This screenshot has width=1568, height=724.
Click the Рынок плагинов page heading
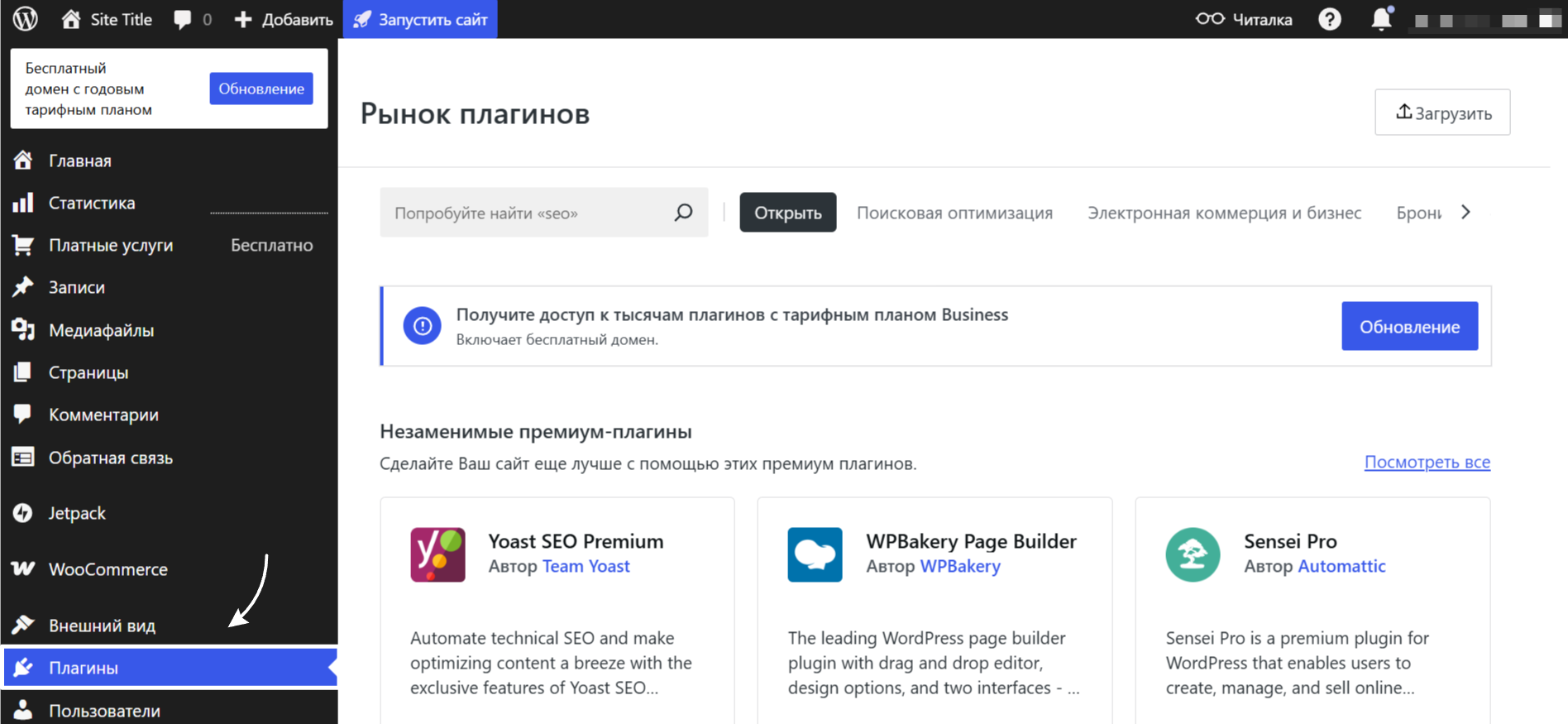click(x=475, y=113)
